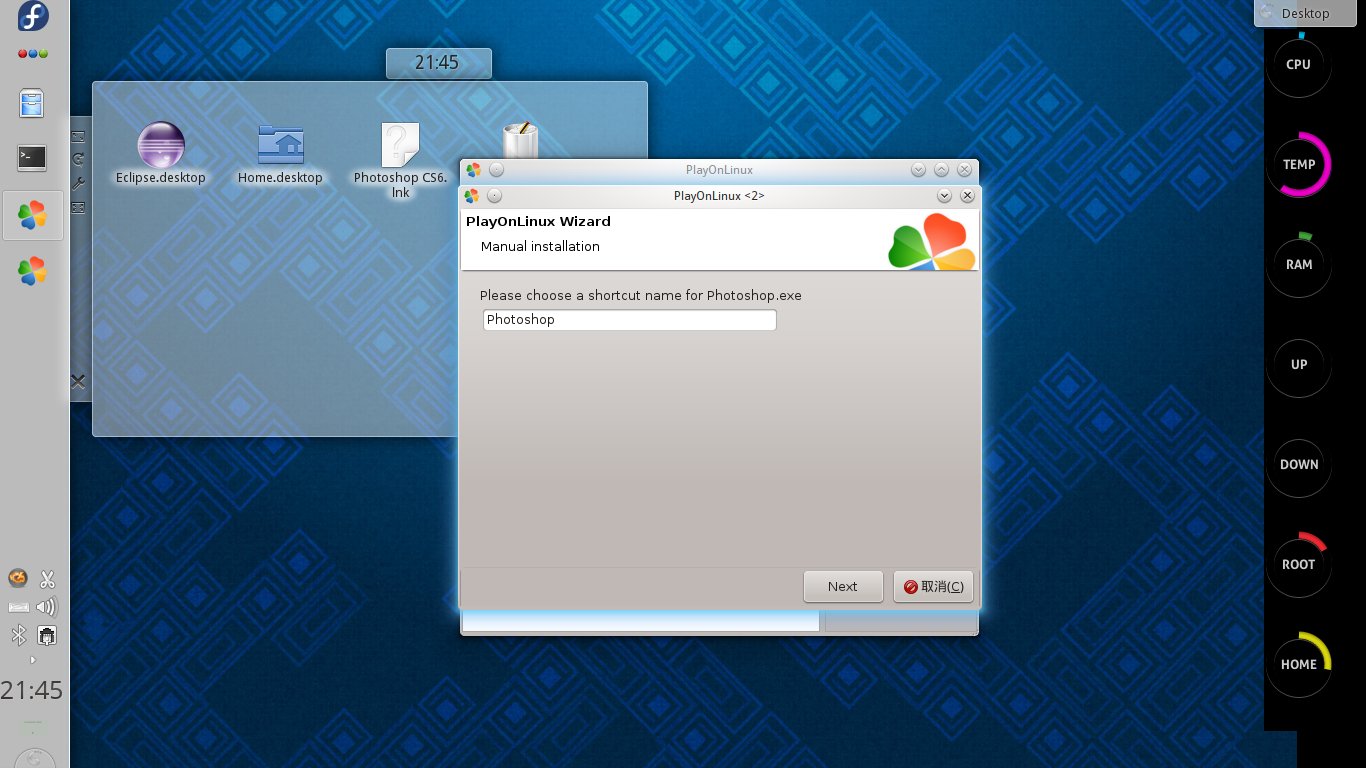Open the PlayOnLinux <2> window menu icon
The image size is (1366, 768).
click(x=473, y=196)
